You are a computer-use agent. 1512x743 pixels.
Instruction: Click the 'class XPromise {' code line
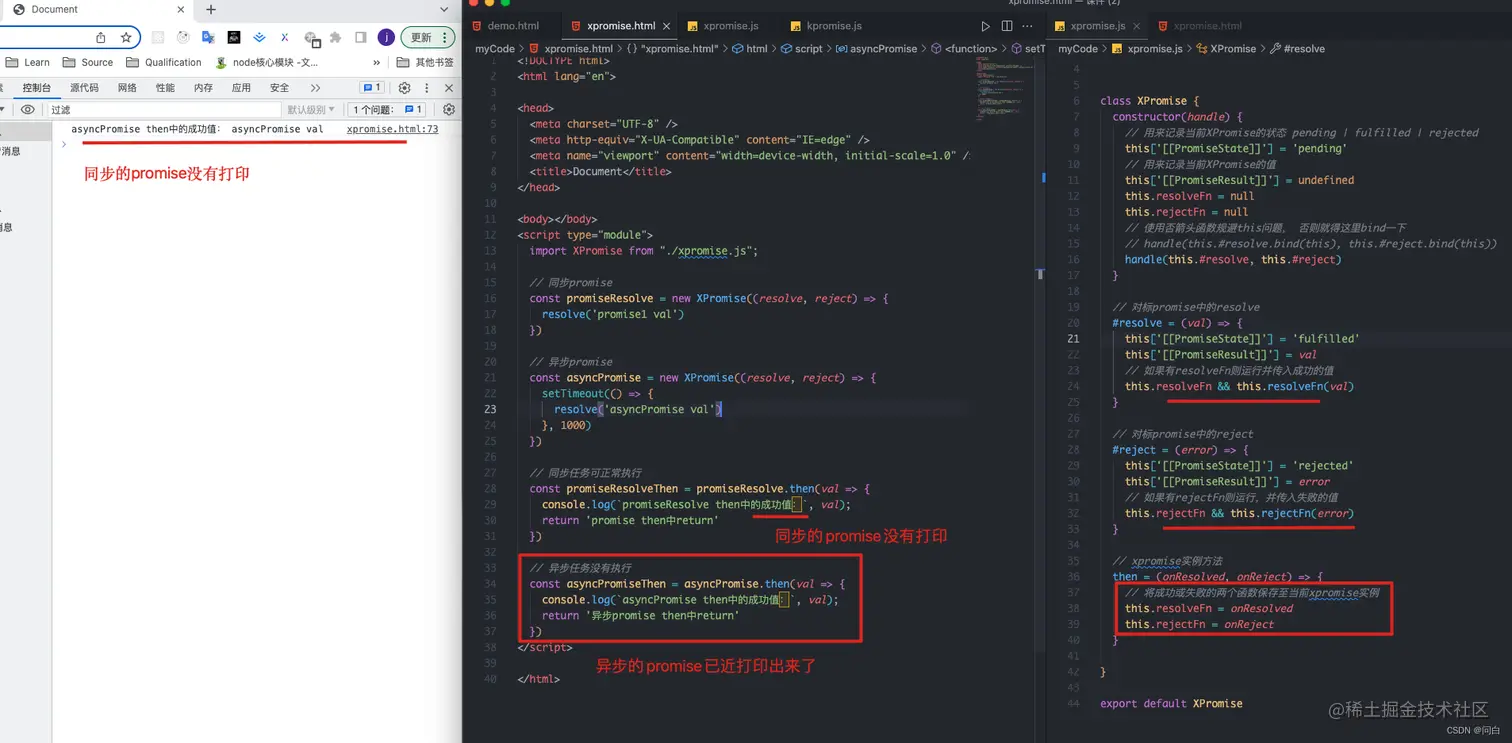tap(1149, 101)
